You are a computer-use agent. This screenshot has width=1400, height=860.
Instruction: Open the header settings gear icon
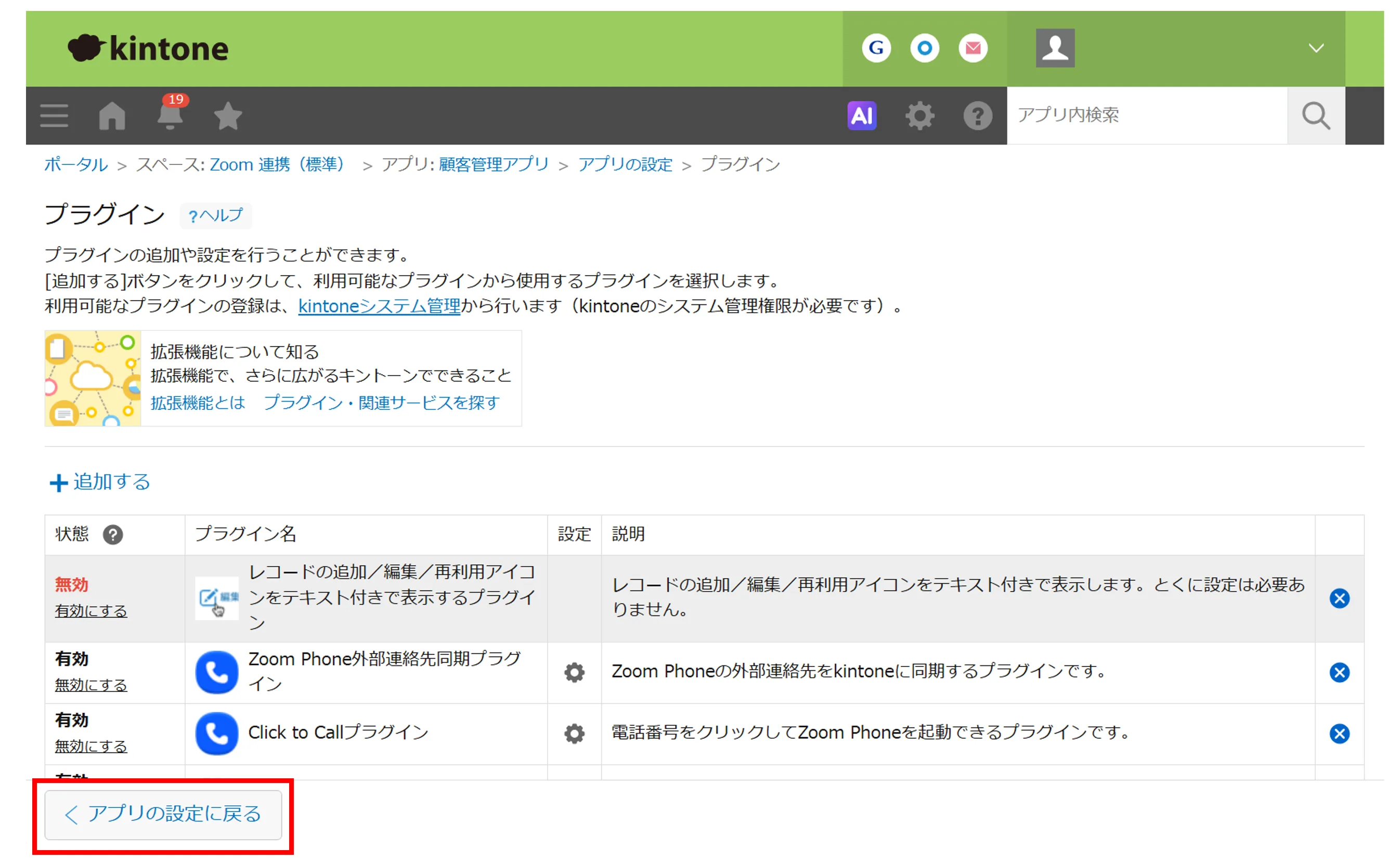[x=919, y=116]
